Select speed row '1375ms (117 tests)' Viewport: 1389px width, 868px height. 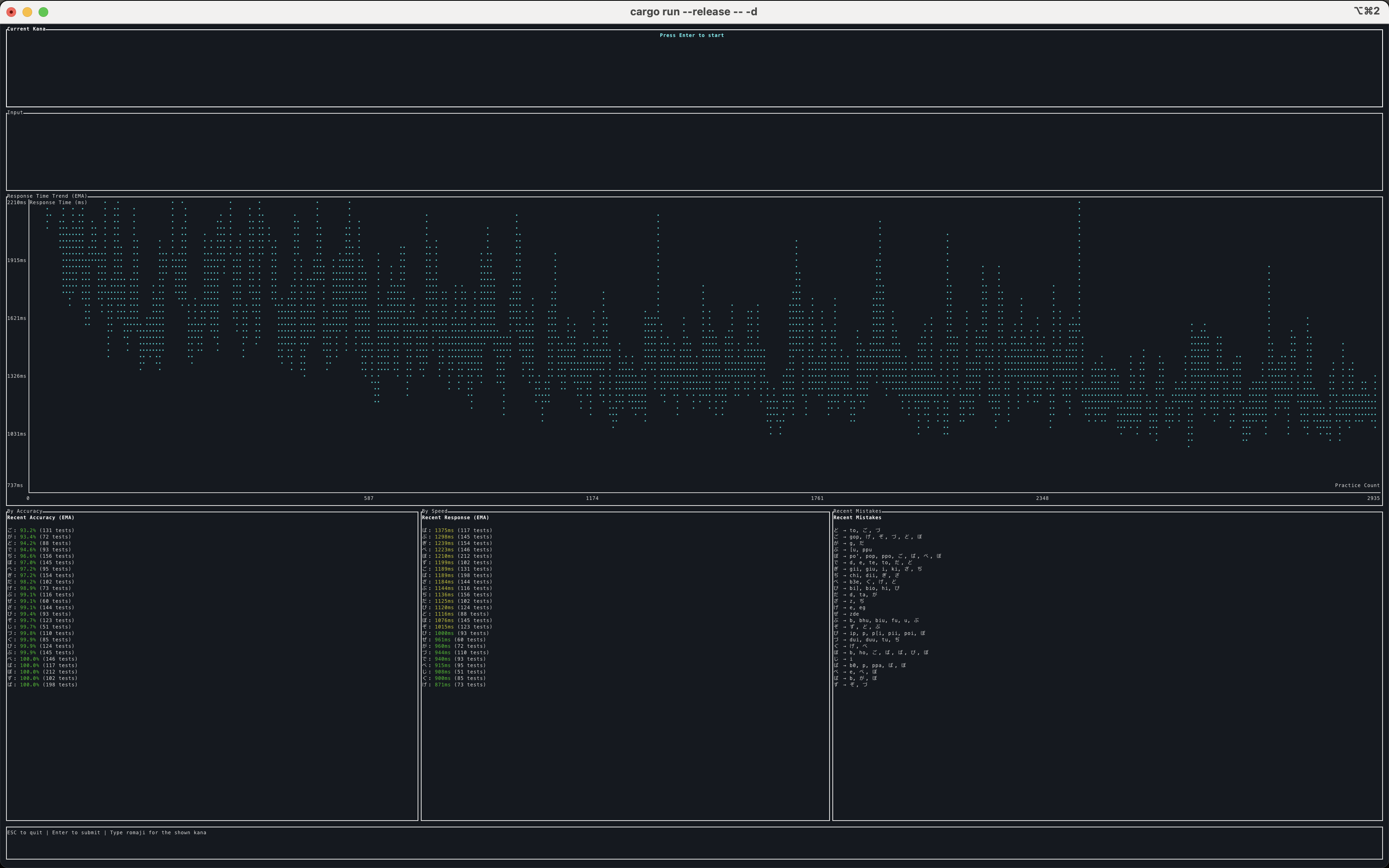coord(457,530)
